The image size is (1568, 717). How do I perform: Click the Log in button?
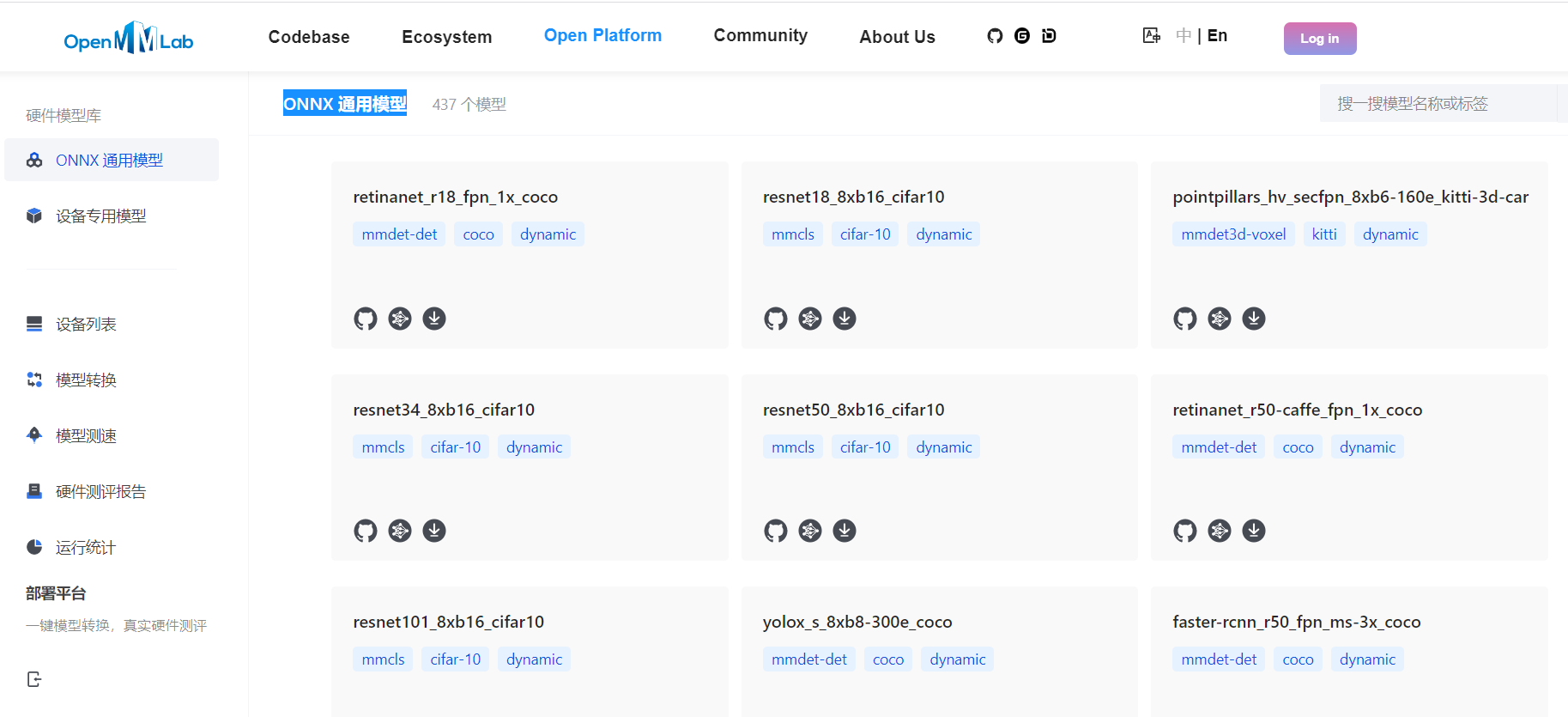point(1320,39)
